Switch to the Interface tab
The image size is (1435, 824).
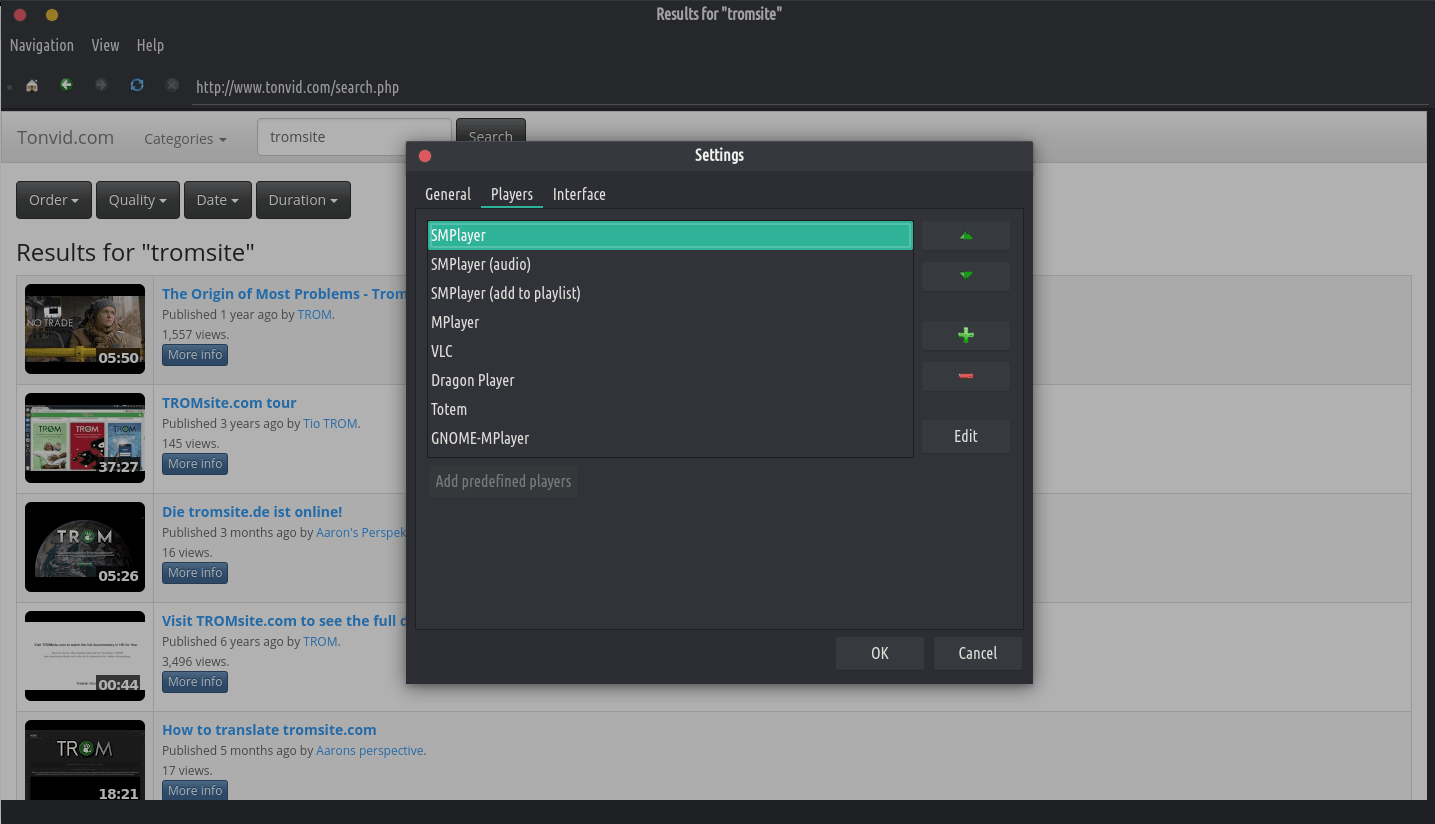(579, 194)
